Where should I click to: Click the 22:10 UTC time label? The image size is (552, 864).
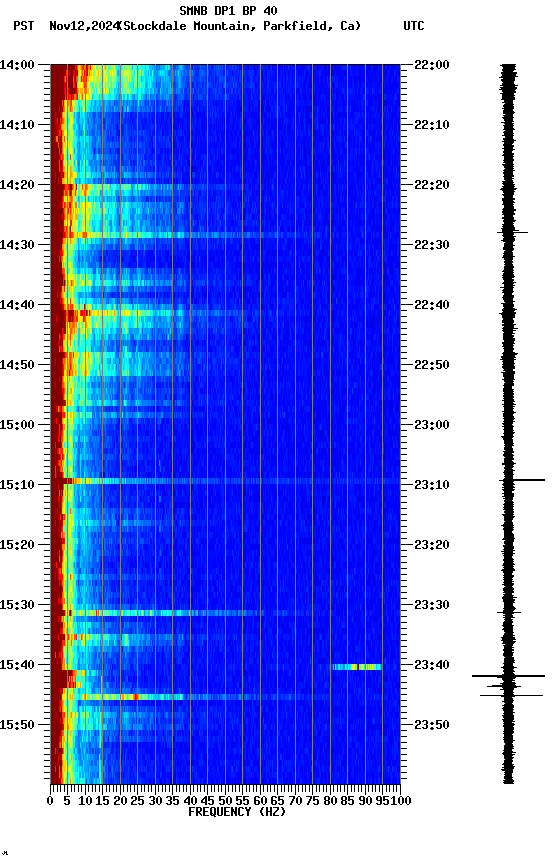(x=432, y=125)
